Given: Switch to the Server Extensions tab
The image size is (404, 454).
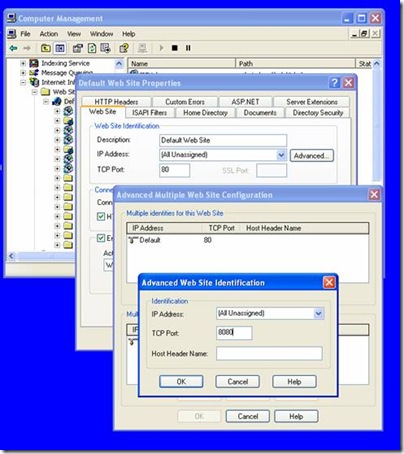Looking at the screenshot, I should [312, 102].
